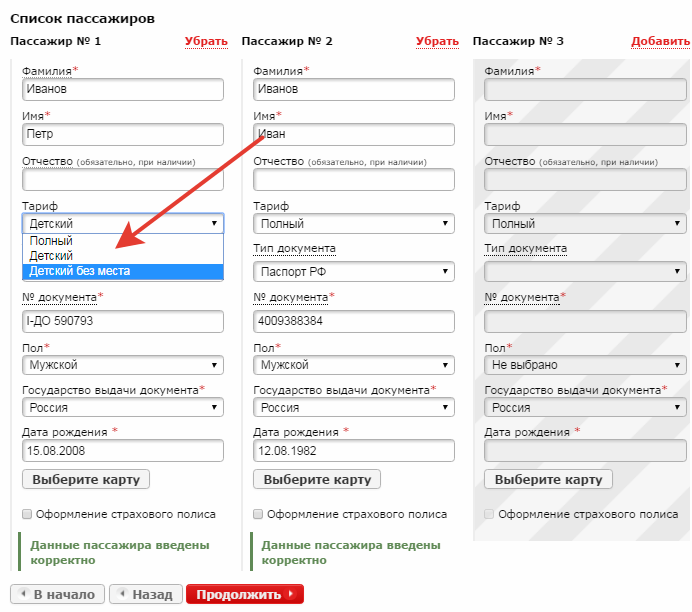Screen dimensions: 692x612
Task: Open Тариф dropdown of passenger 1
Action: click(123, 224)
